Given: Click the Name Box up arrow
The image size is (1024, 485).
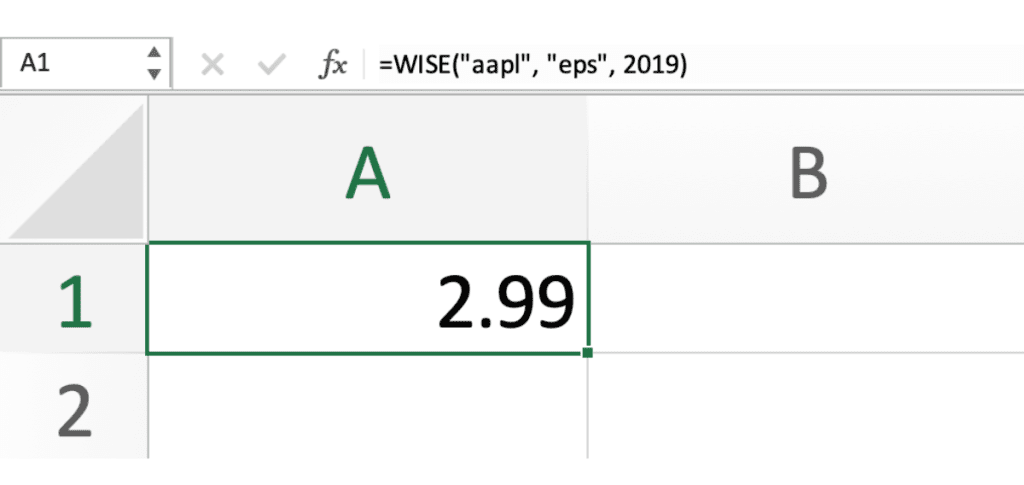Looking at the screenshot, I should [153, 54].
